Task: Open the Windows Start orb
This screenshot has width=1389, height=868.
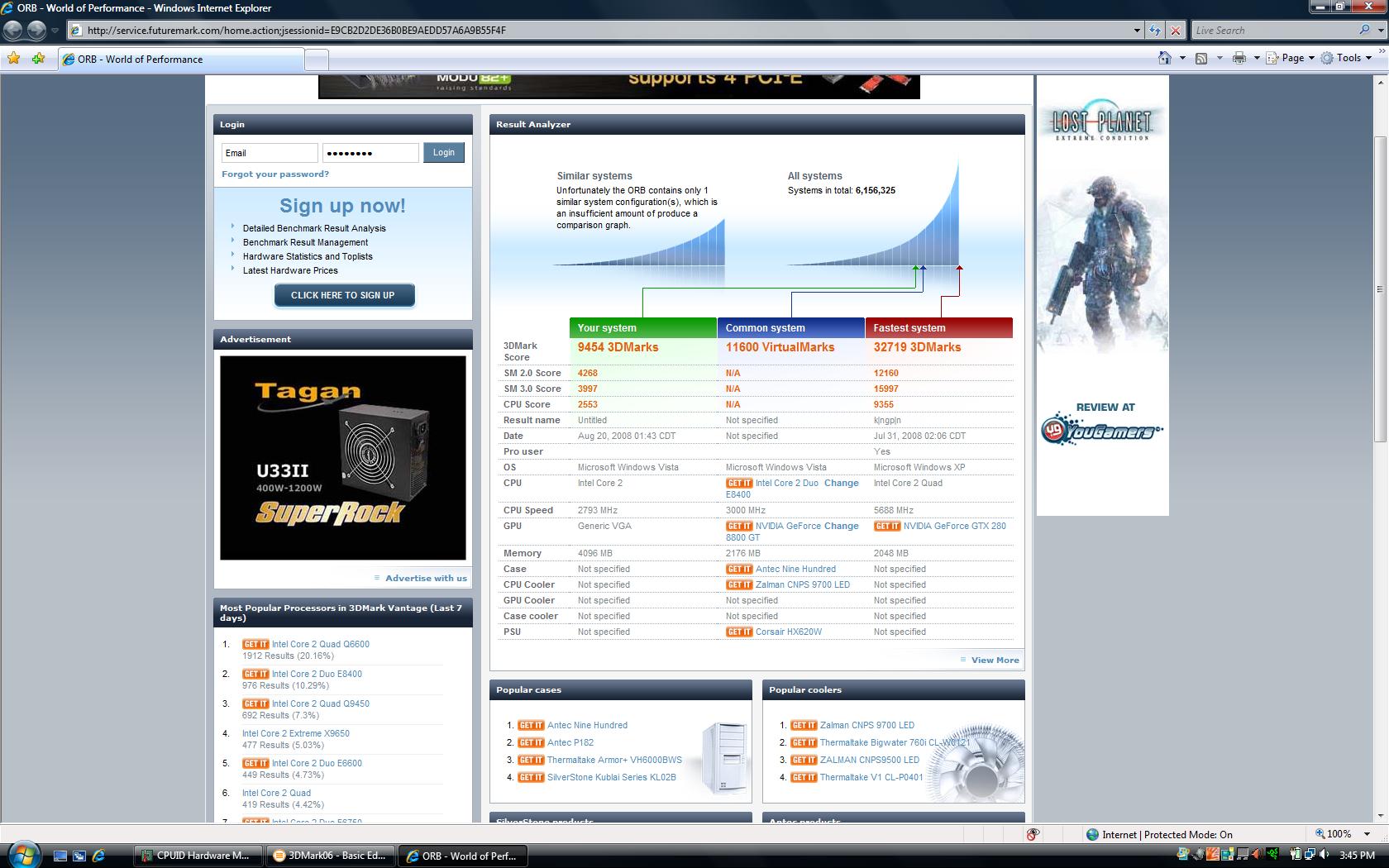Action: tap(23, 855)
